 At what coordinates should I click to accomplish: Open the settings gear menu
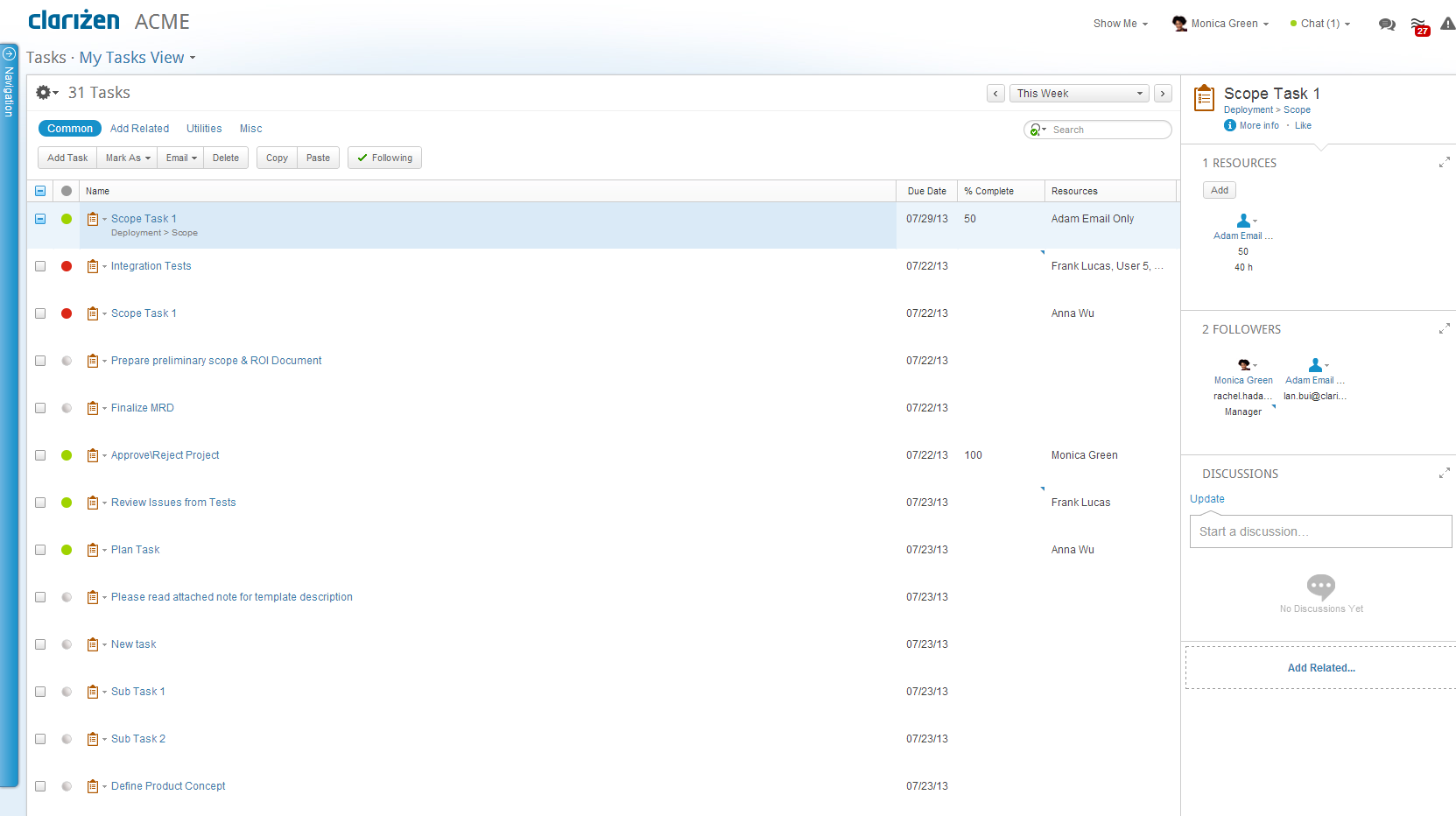coord(46,93)
